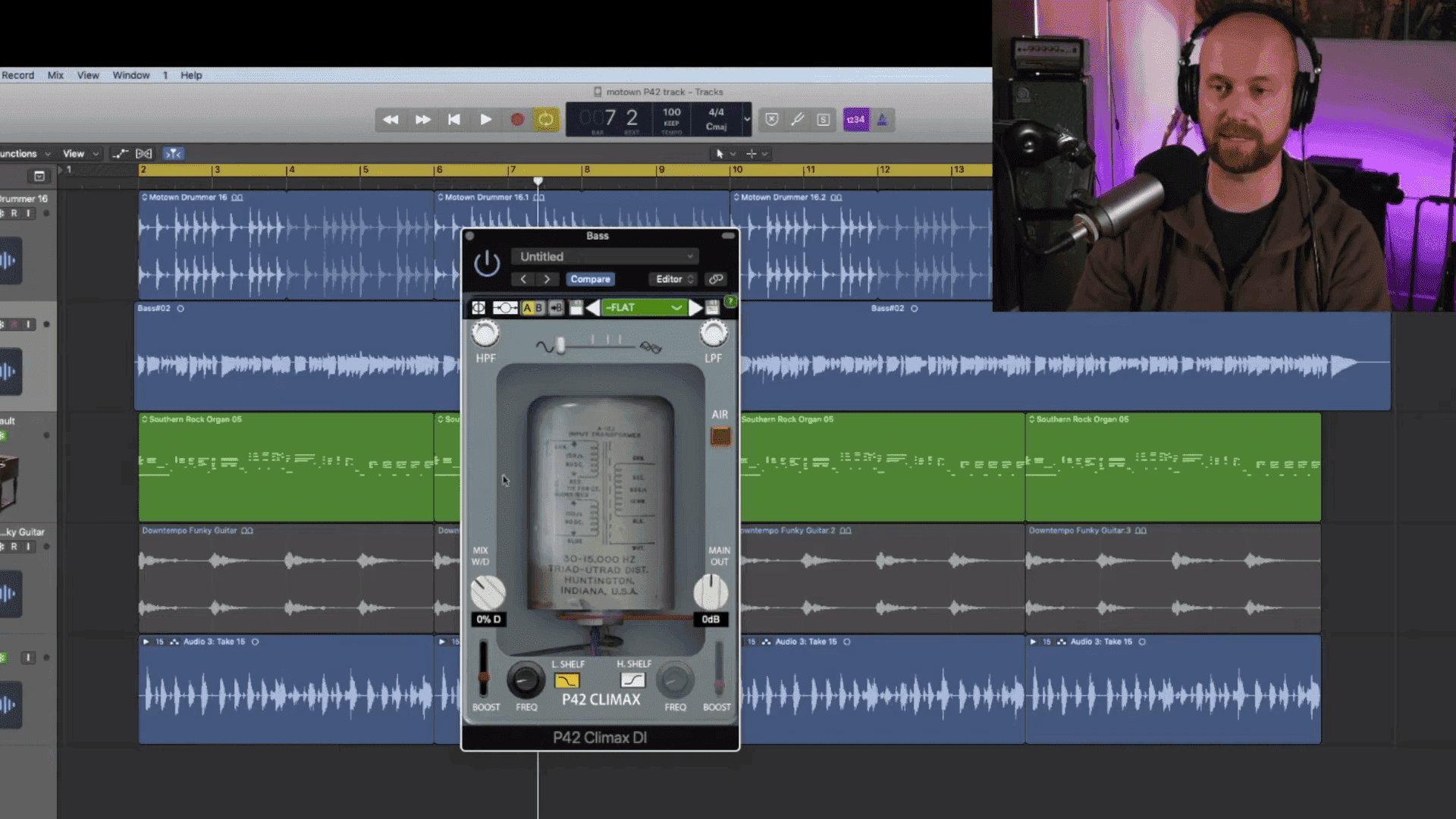Open the Help menu

(191, 75)
